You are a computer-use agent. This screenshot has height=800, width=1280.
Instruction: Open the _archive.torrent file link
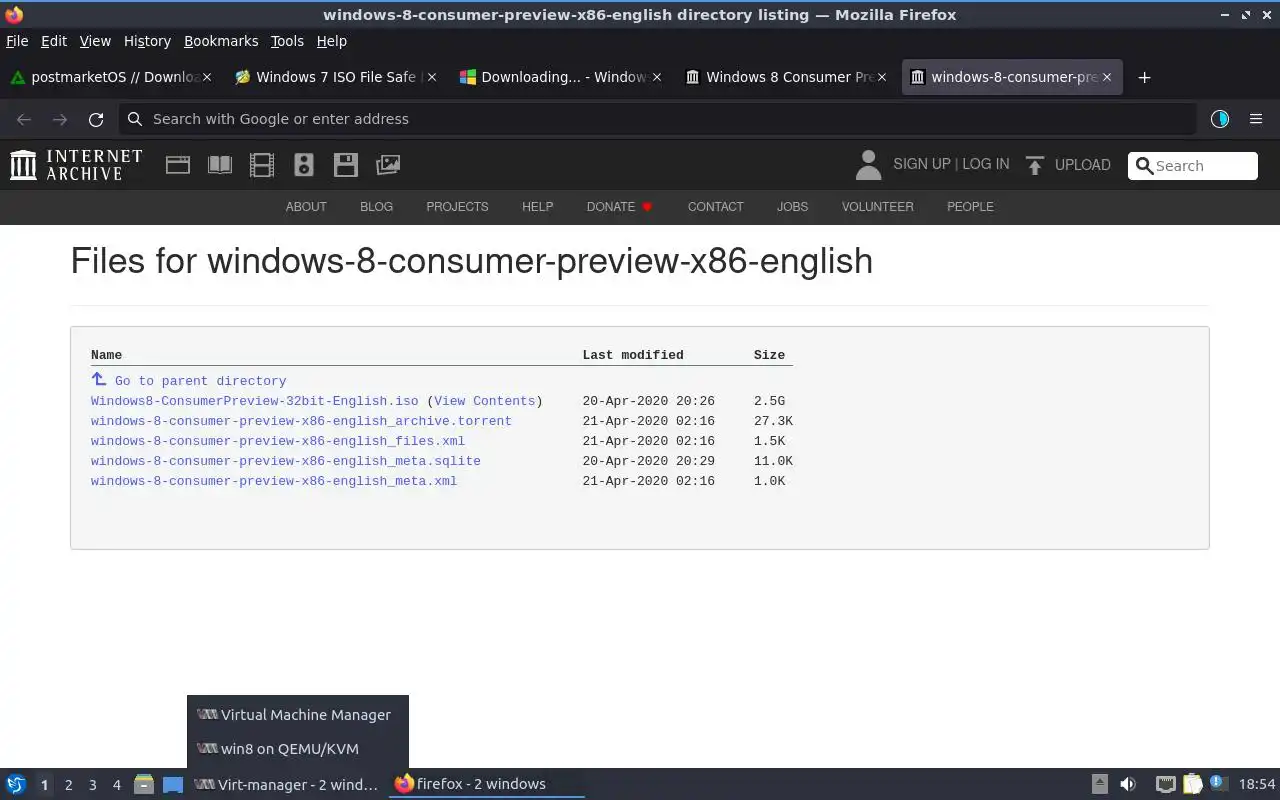(x=301, y=421)
